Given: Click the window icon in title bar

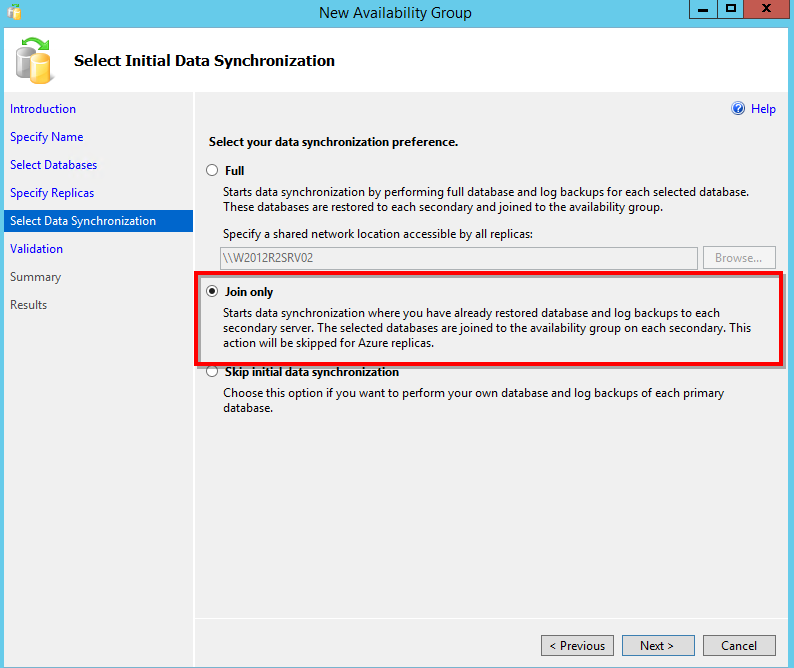Looking at the screenshot, I should coord(13,12).
